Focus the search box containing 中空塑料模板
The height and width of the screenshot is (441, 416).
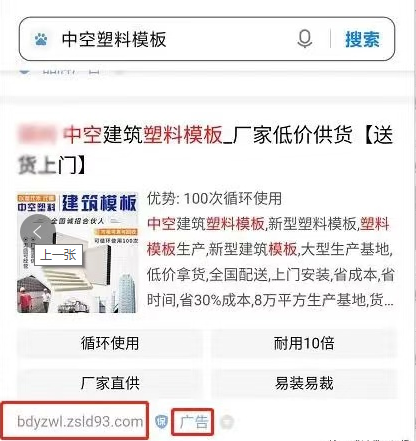pyautogui.click(x=207, y=39)
